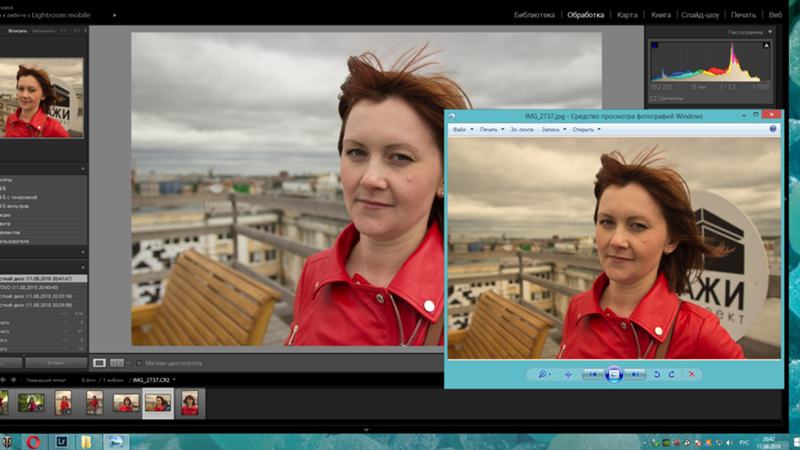Toggle the highlight clipping indicator in histogram

point(766,45)
